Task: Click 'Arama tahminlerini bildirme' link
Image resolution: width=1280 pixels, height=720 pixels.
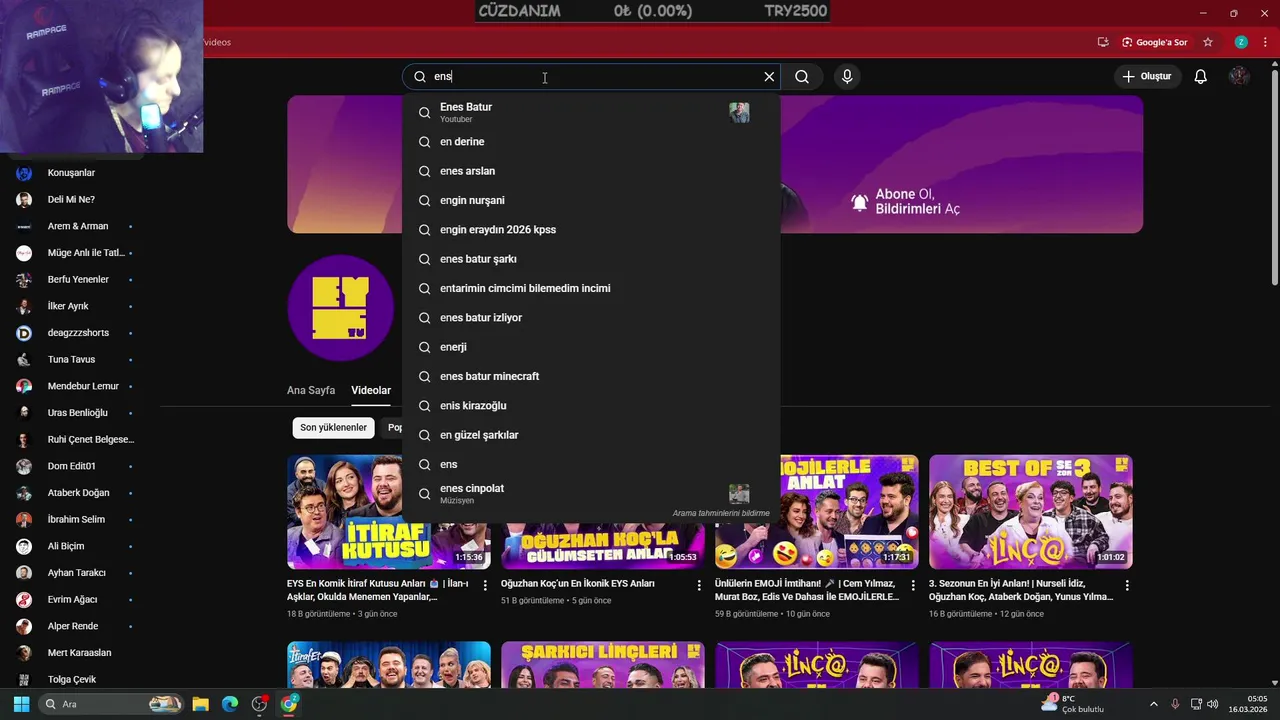Action: (x=721, y=513)
